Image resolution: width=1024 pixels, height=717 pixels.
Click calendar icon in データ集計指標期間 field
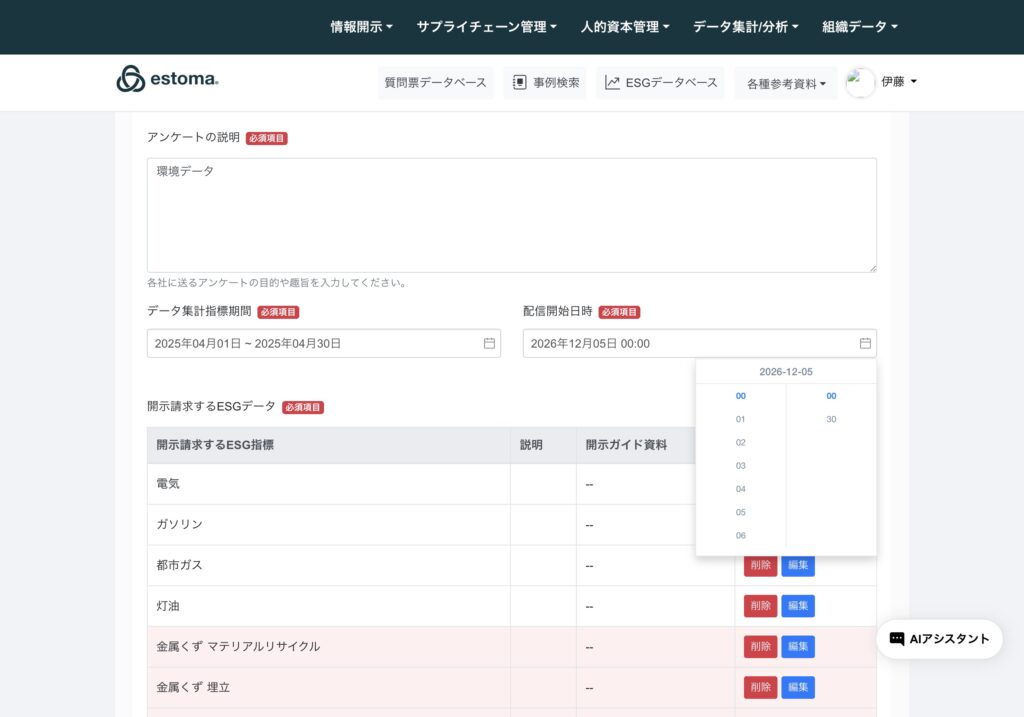click(x=489, y=343)
